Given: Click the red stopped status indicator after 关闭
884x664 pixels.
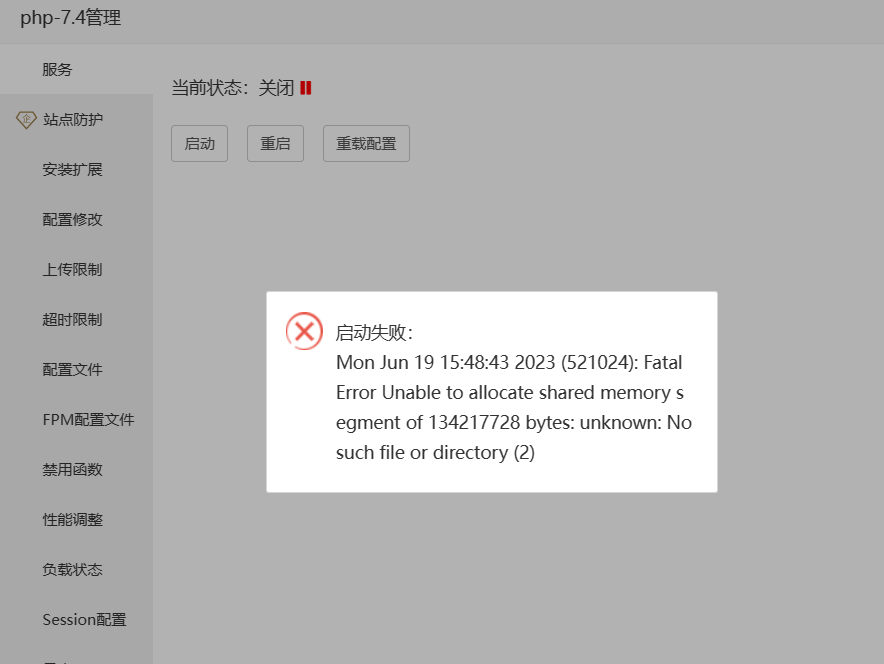Looking at the screenshot, I should [x=305, y=87].
